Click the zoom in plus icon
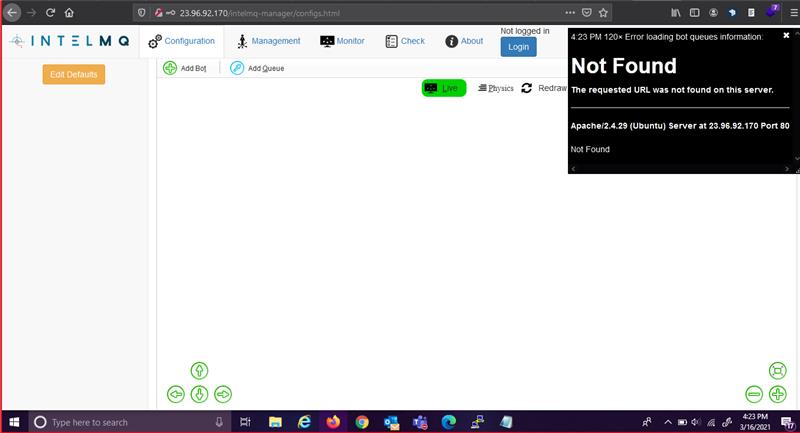This screenshot has width=800, height=433. click(x=777, y=394)
